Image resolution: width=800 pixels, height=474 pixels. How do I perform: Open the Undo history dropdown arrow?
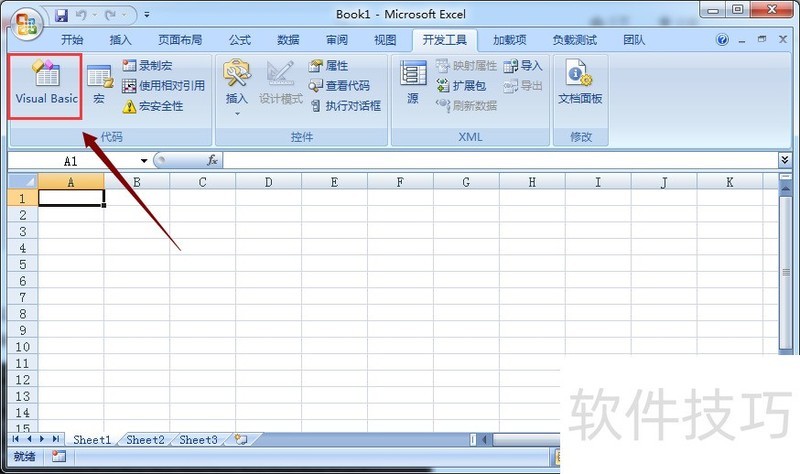(x=94, y=15)
